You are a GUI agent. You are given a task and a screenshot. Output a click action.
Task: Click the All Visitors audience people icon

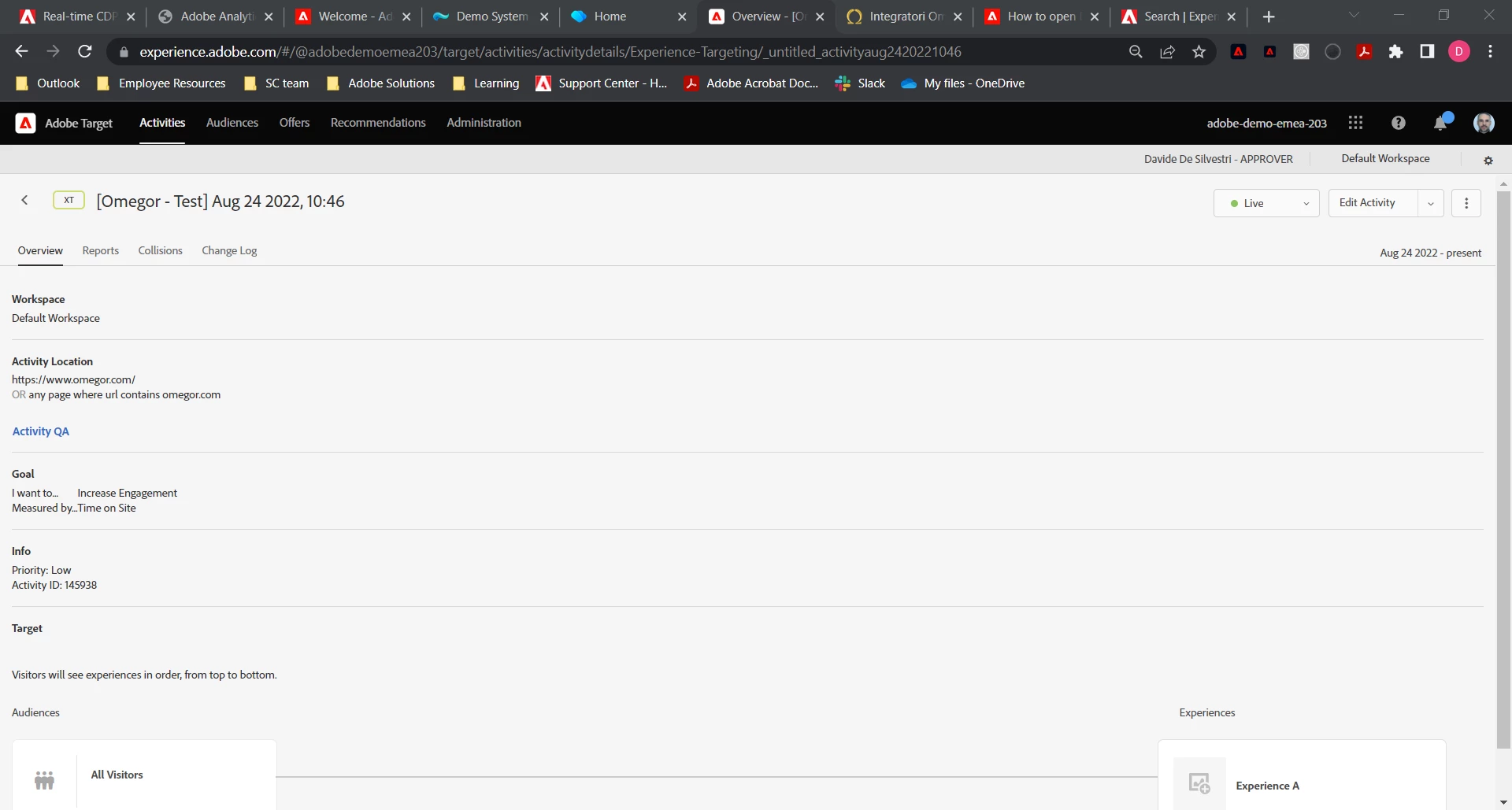coord(45,780)
